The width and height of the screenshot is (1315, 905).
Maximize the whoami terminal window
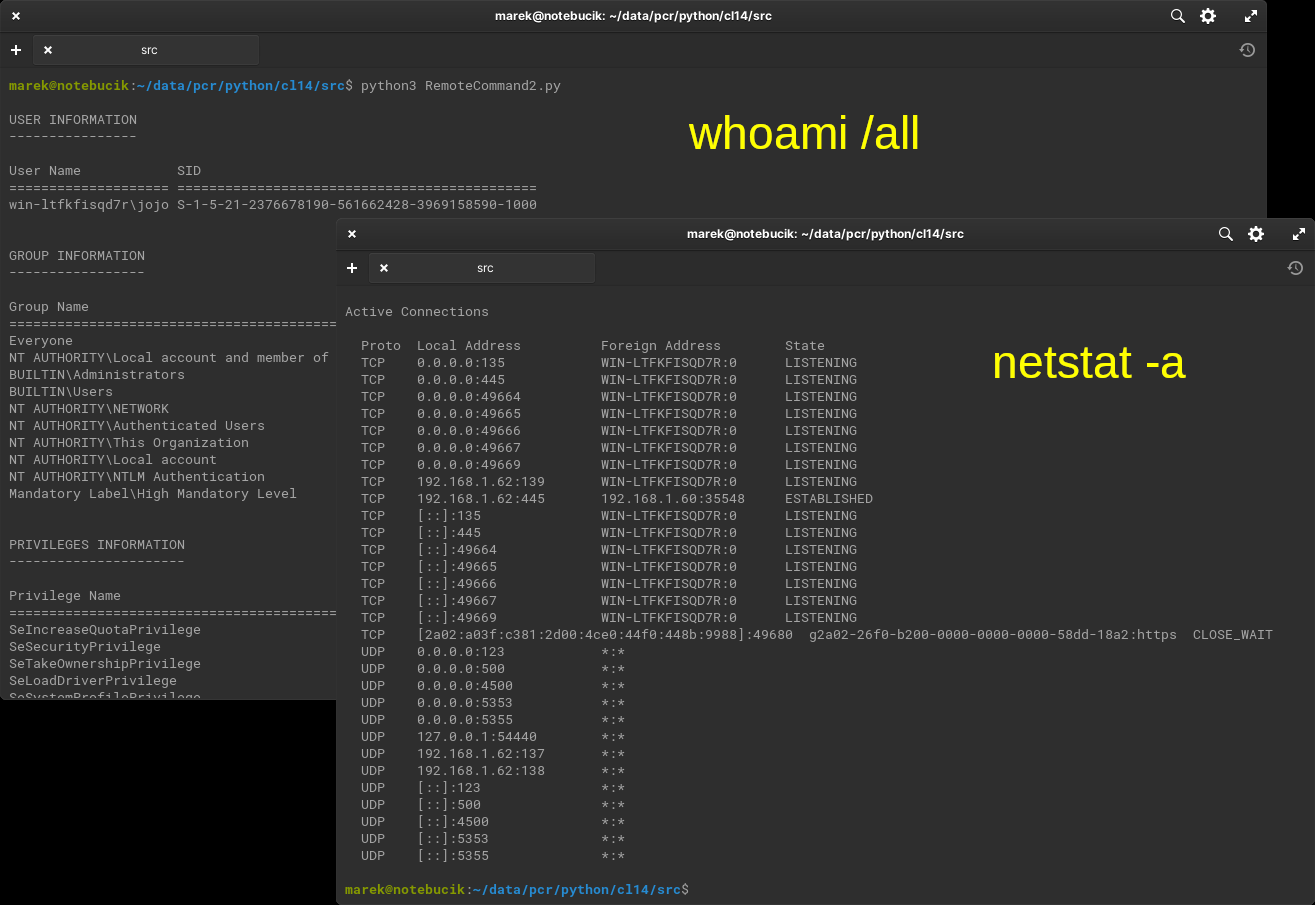click(x=1250, y=16)
